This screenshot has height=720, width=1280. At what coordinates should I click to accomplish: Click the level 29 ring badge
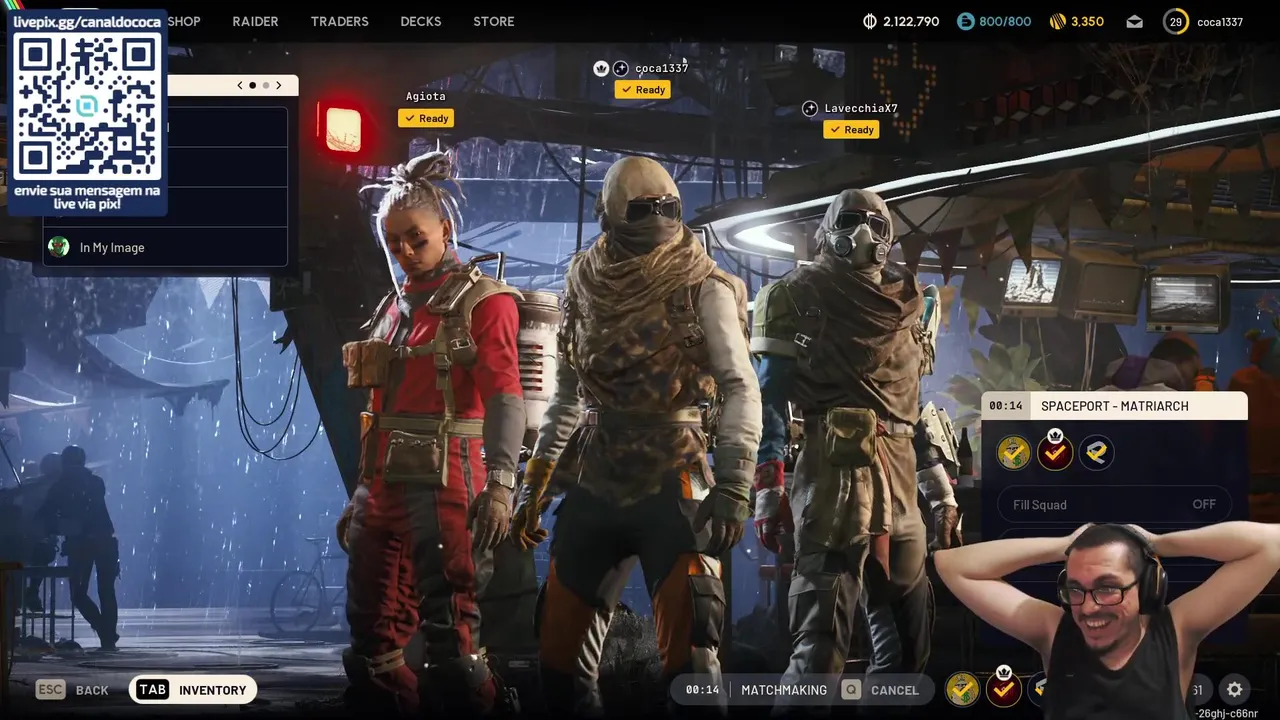(1176, 21)
